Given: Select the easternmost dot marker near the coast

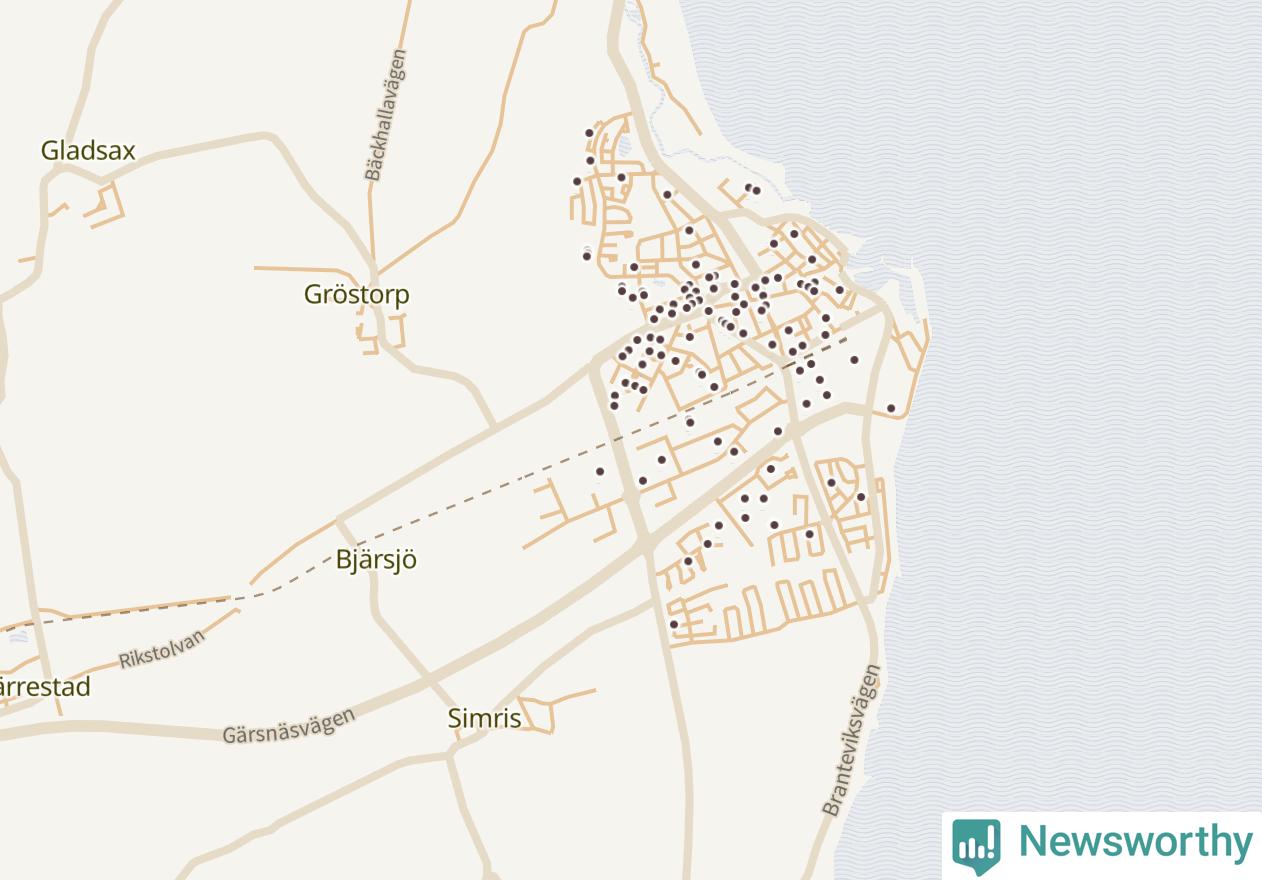Looking at the screenshot, I should coord(891,408).
